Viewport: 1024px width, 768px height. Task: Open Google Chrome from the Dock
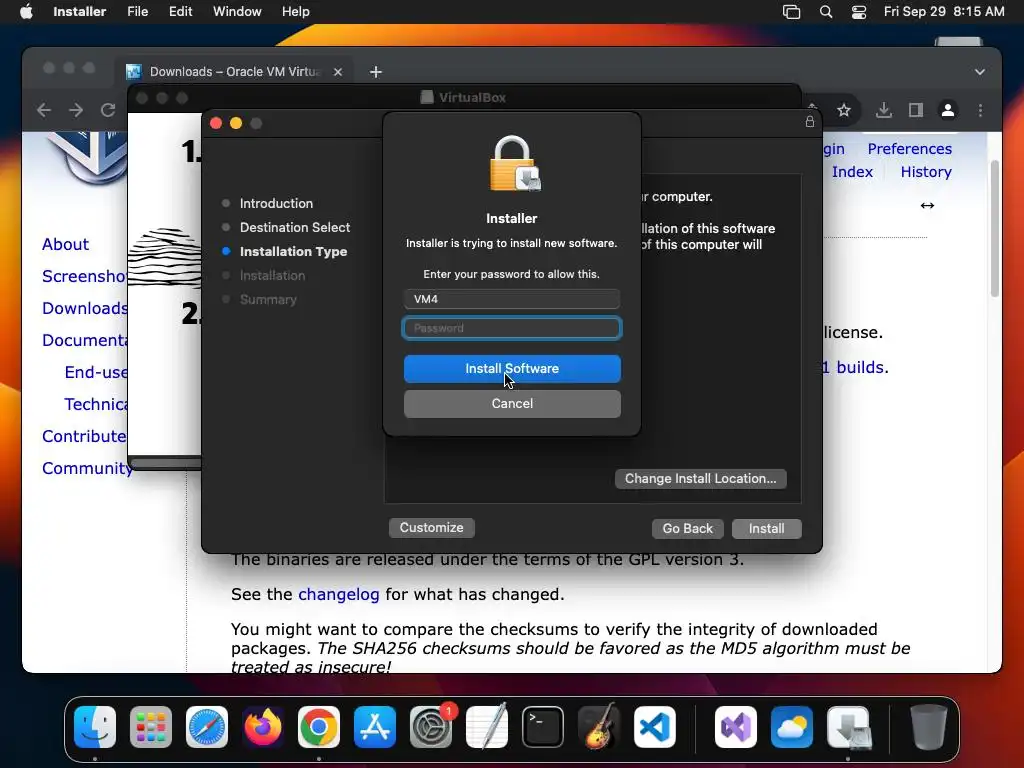point(319,727)
